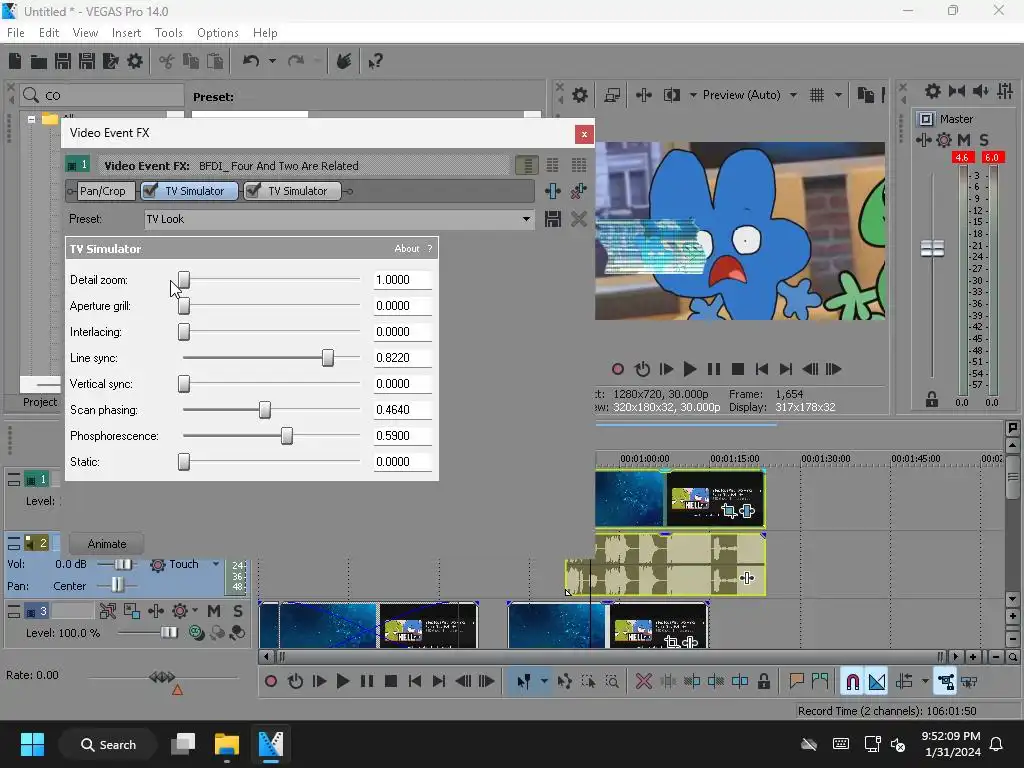Open track 3 automation settings dropdown arrow

click(x=195, y=611)
